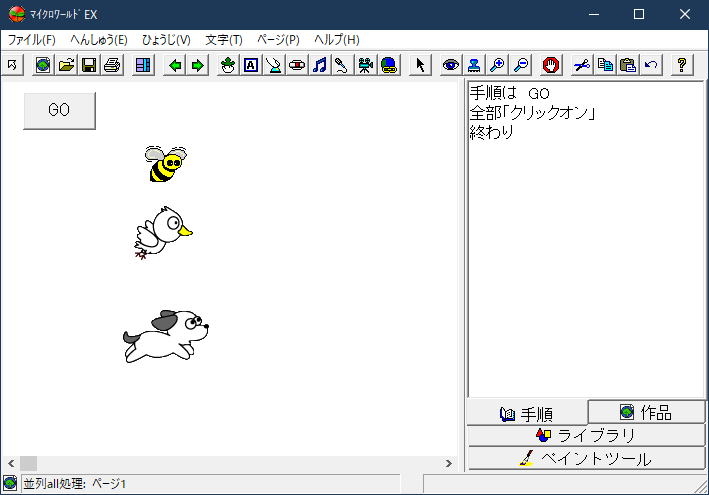Click the horizontal scrollbar thumb
The image size is (709, 495).
pos(28,463)
